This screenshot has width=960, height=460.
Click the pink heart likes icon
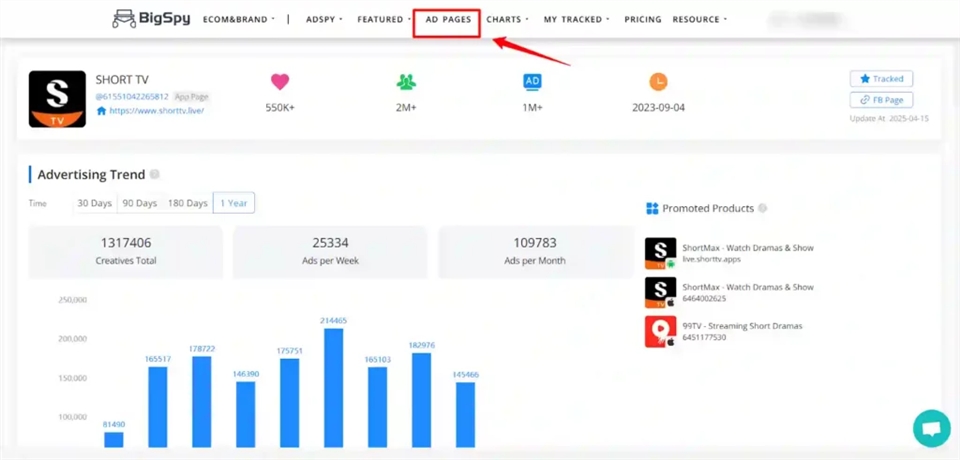coord(280,82)
